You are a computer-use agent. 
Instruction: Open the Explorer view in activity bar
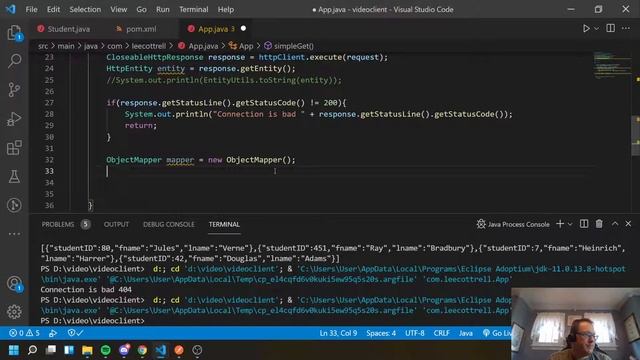tap(14, 33)
